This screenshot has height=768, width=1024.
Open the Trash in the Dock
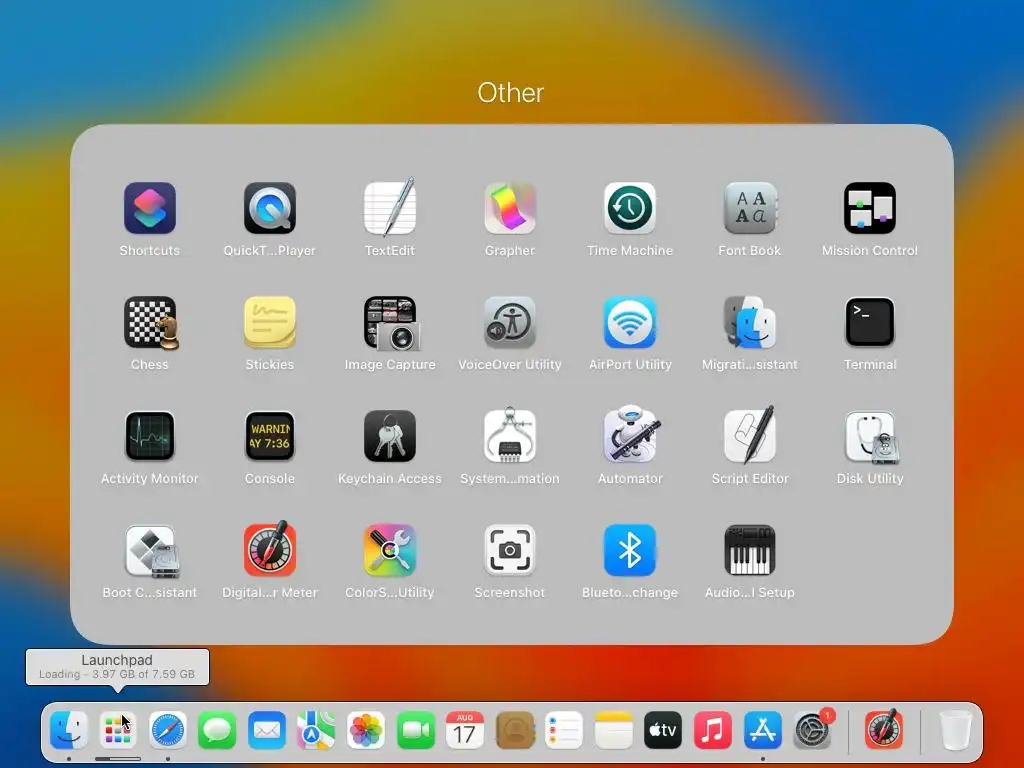[x=955, y=730]
